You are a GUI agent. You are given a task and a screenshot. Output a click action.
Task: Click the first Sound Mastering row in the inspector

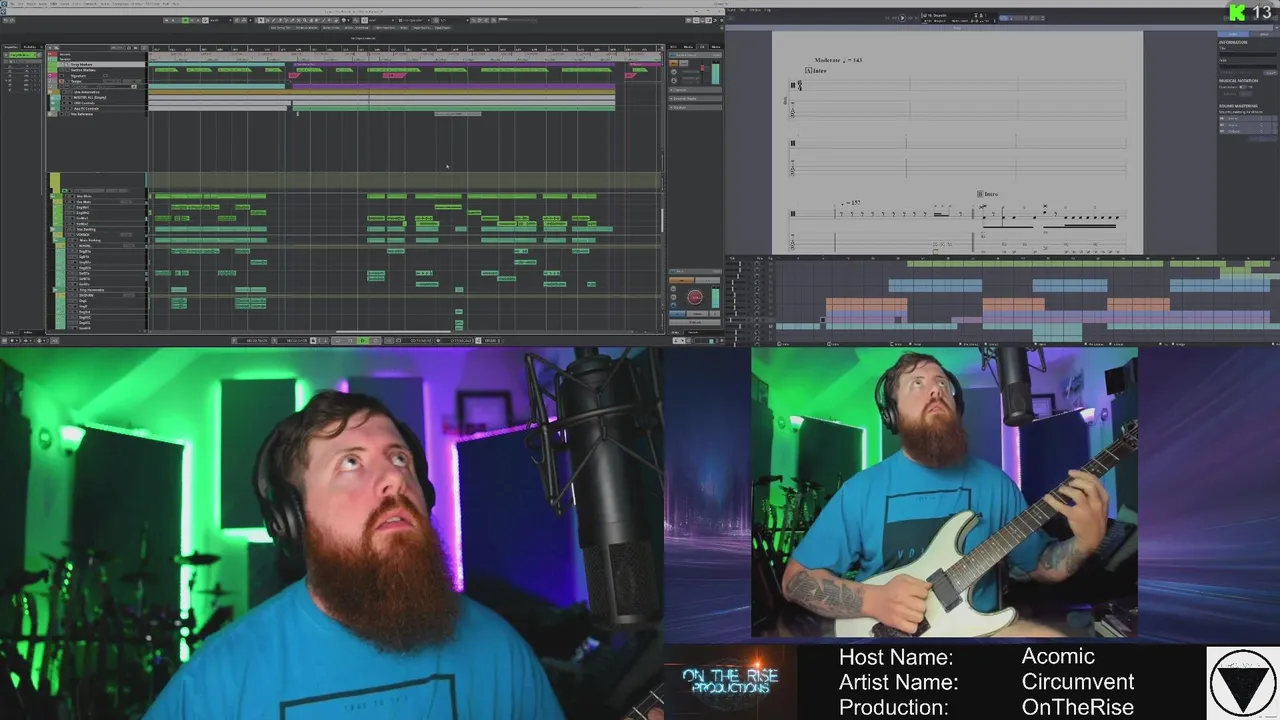(1248, 118)
